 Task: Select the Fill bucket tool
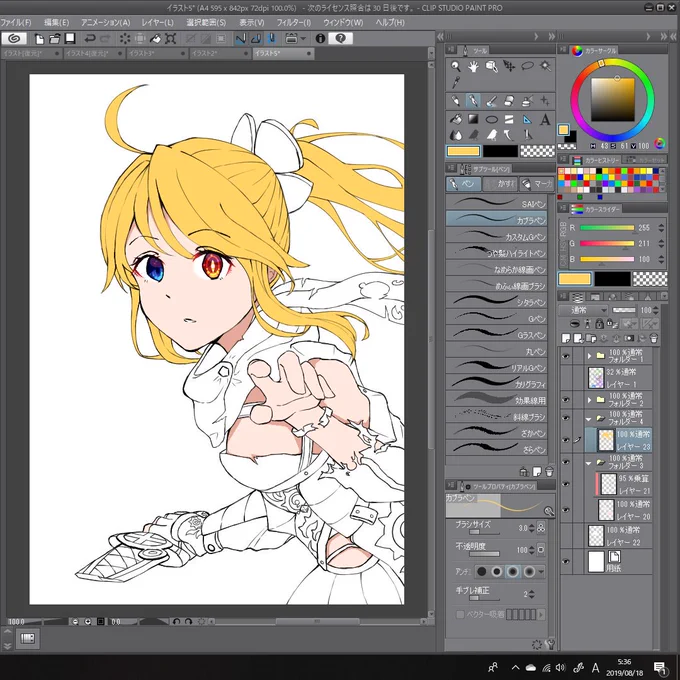pos(455,119)
